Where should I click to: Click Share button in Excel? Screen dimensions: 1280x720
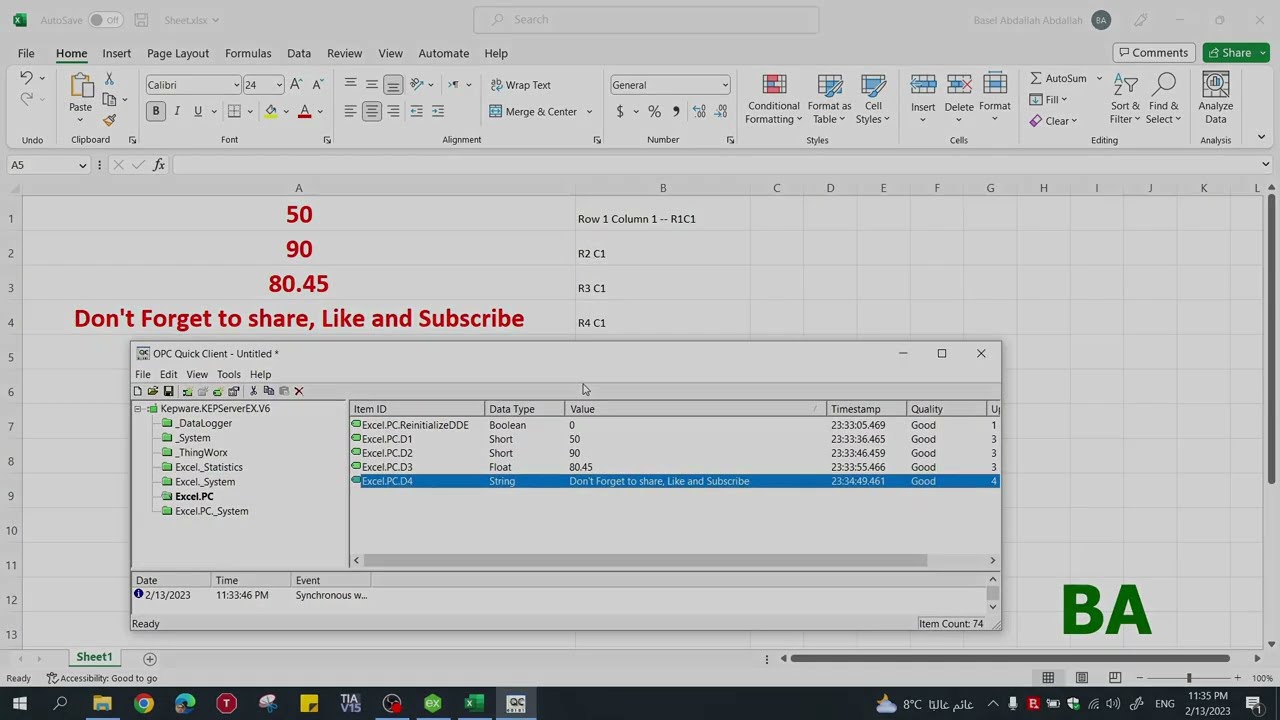[1236, 53]
